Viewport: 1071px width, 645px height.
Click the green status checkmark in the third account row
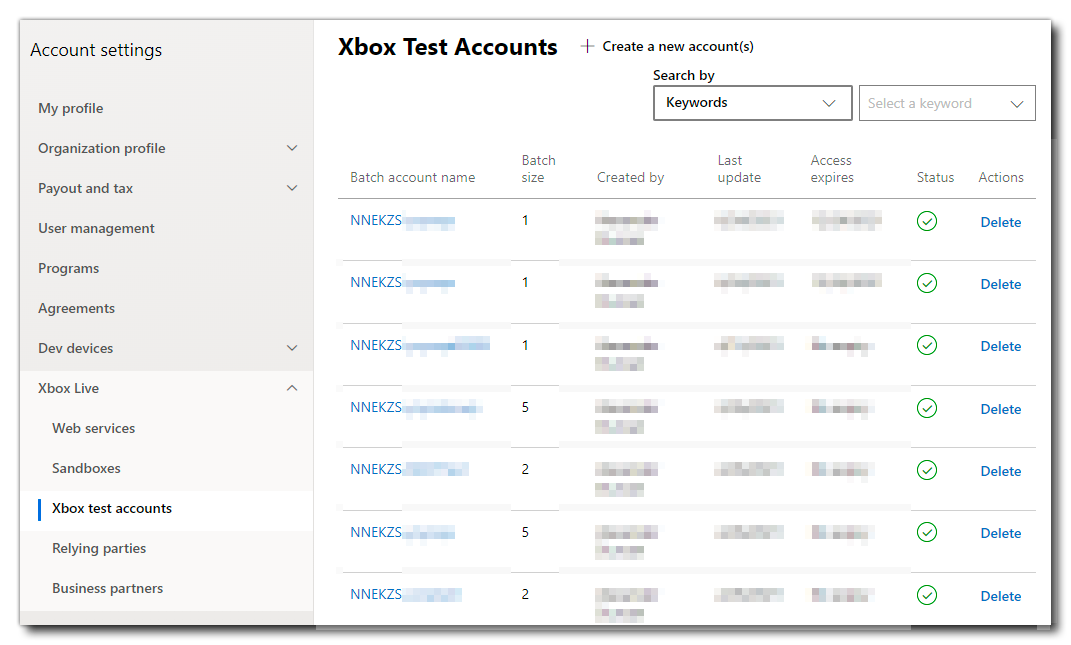[926, 346]
